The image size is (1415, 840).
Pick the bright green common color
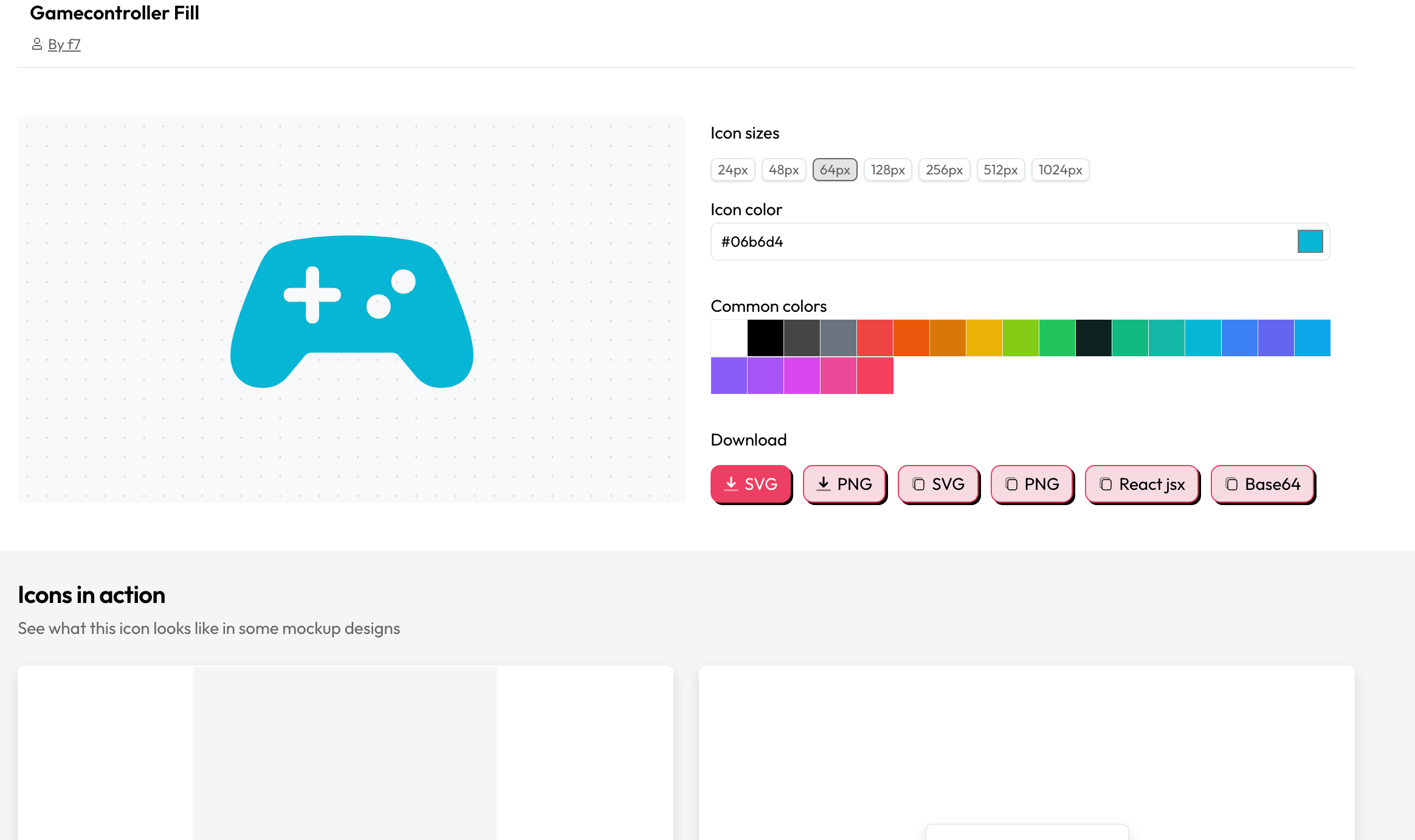tap(1058, 338)
